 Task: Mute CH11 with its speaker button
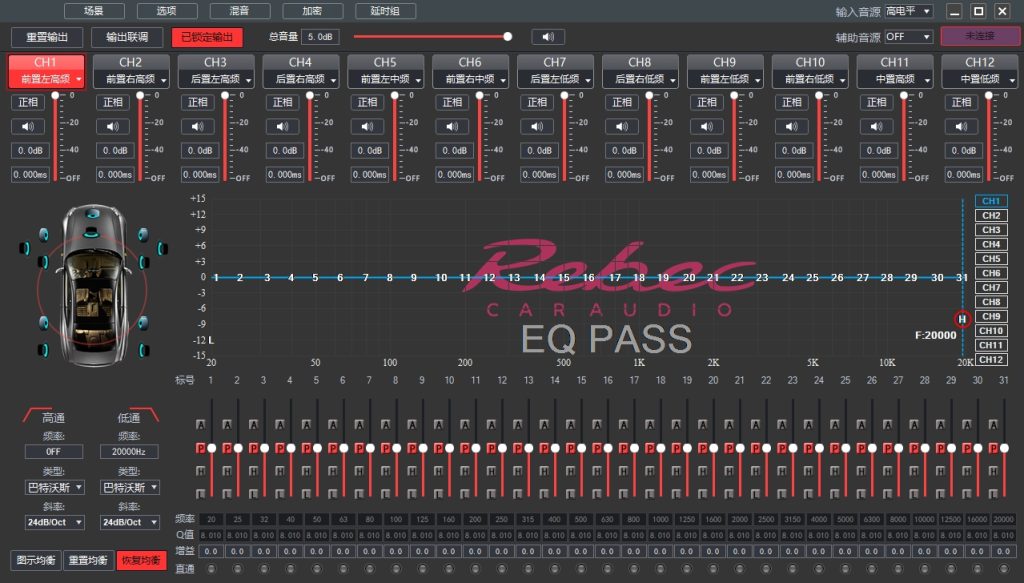point(877,126)
